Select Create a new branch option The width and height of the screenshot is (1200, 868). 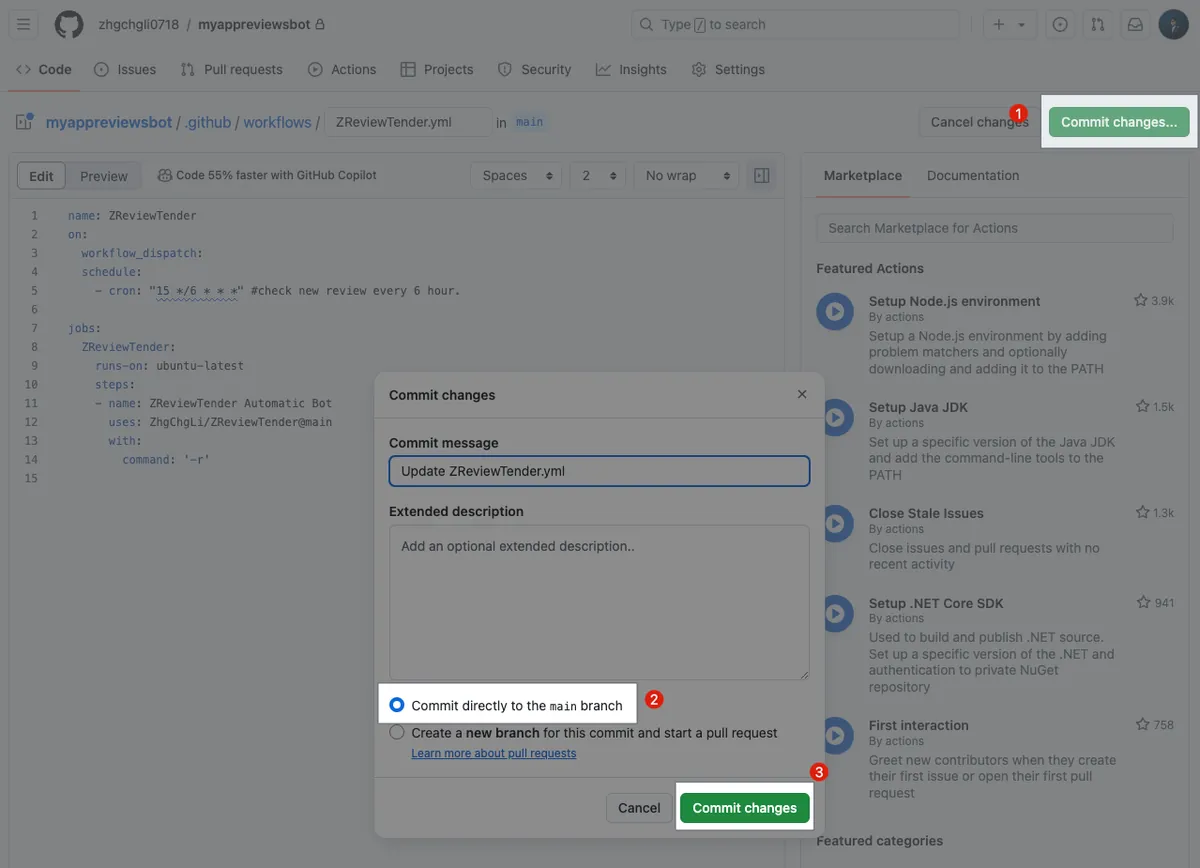(397, 732)
